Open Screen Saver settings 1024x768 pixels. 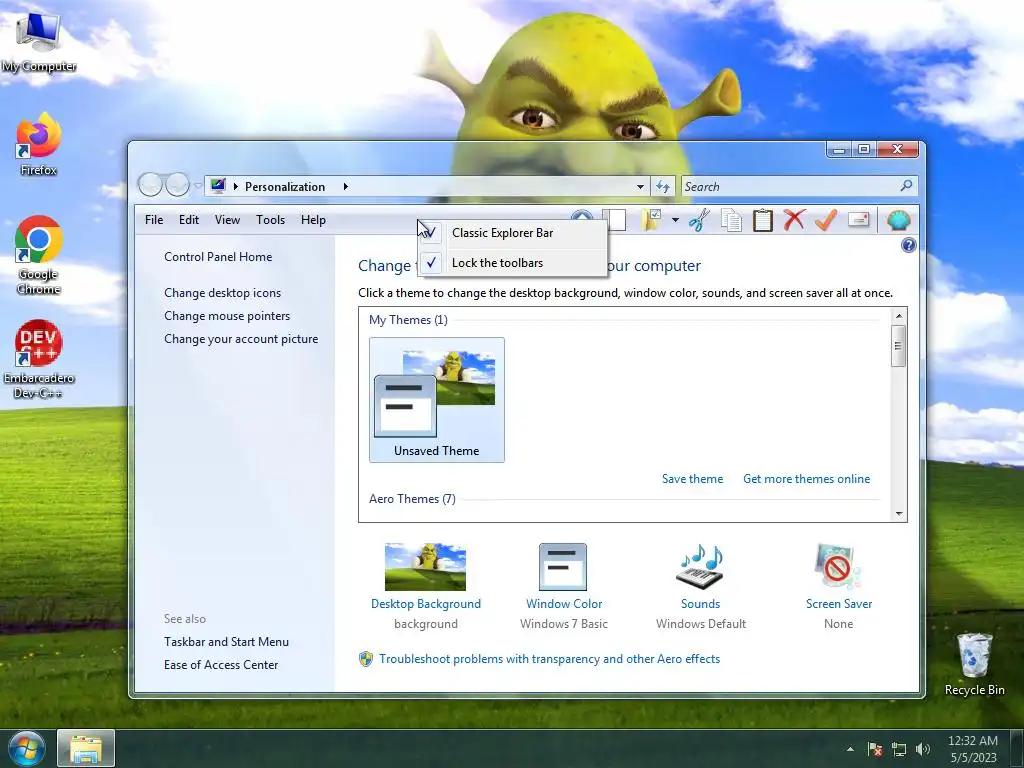(x=839, y=586)
